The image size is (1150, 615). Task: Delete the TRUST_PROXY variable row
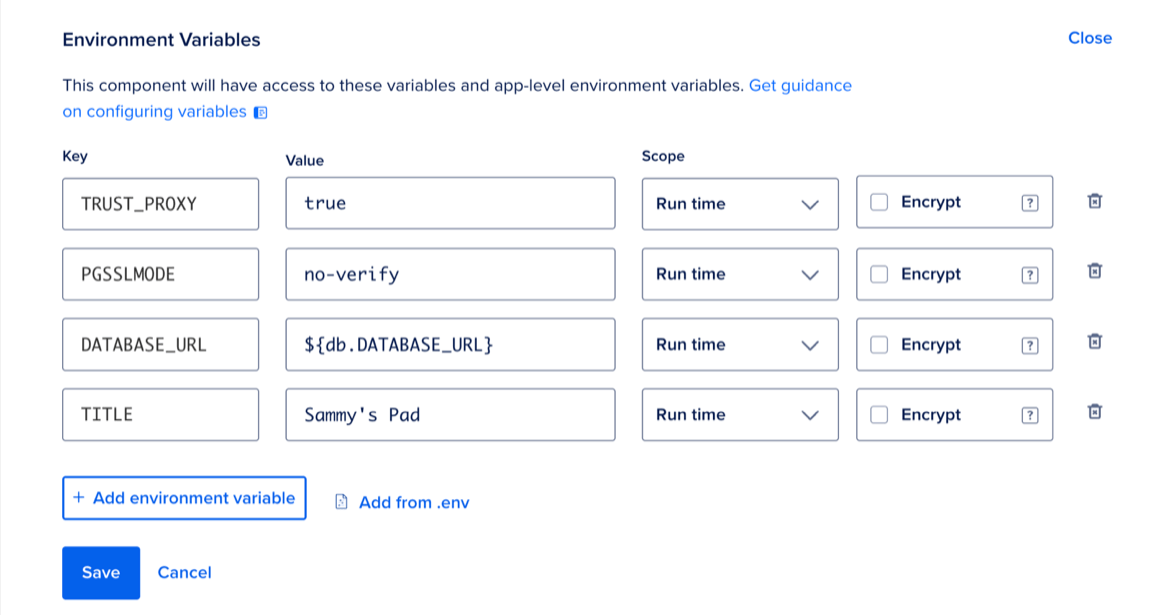point(1094,202)
